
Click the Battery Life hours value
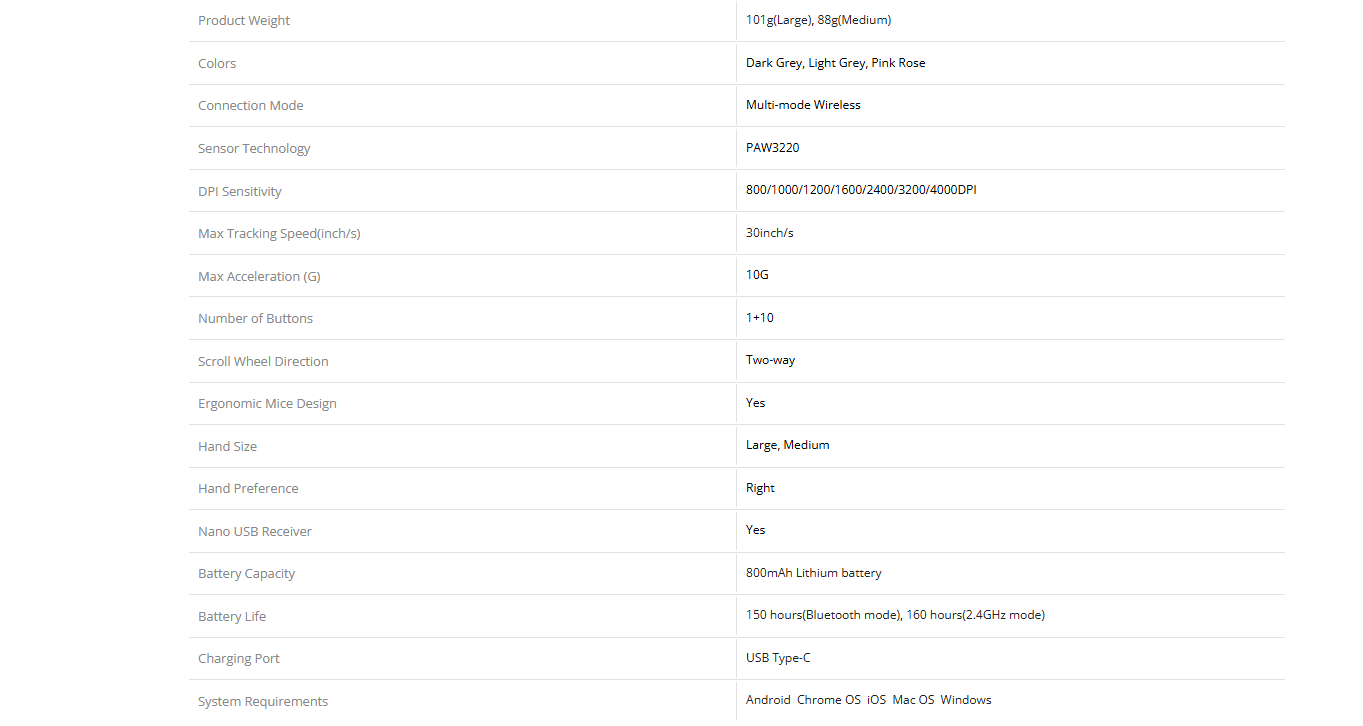(895, 615)
